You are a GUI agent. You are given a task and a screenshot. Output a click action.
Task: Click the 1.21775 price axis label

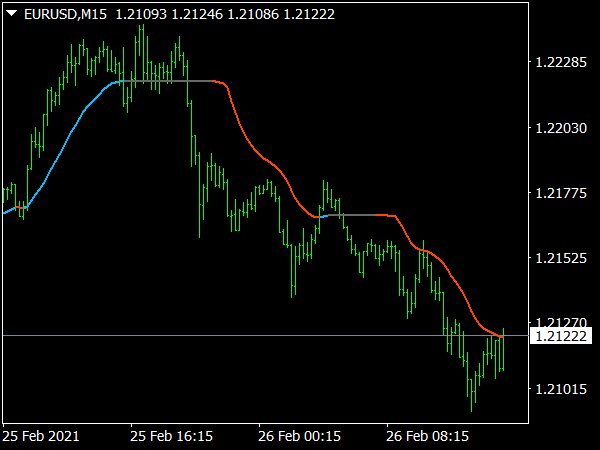point(561,193)
